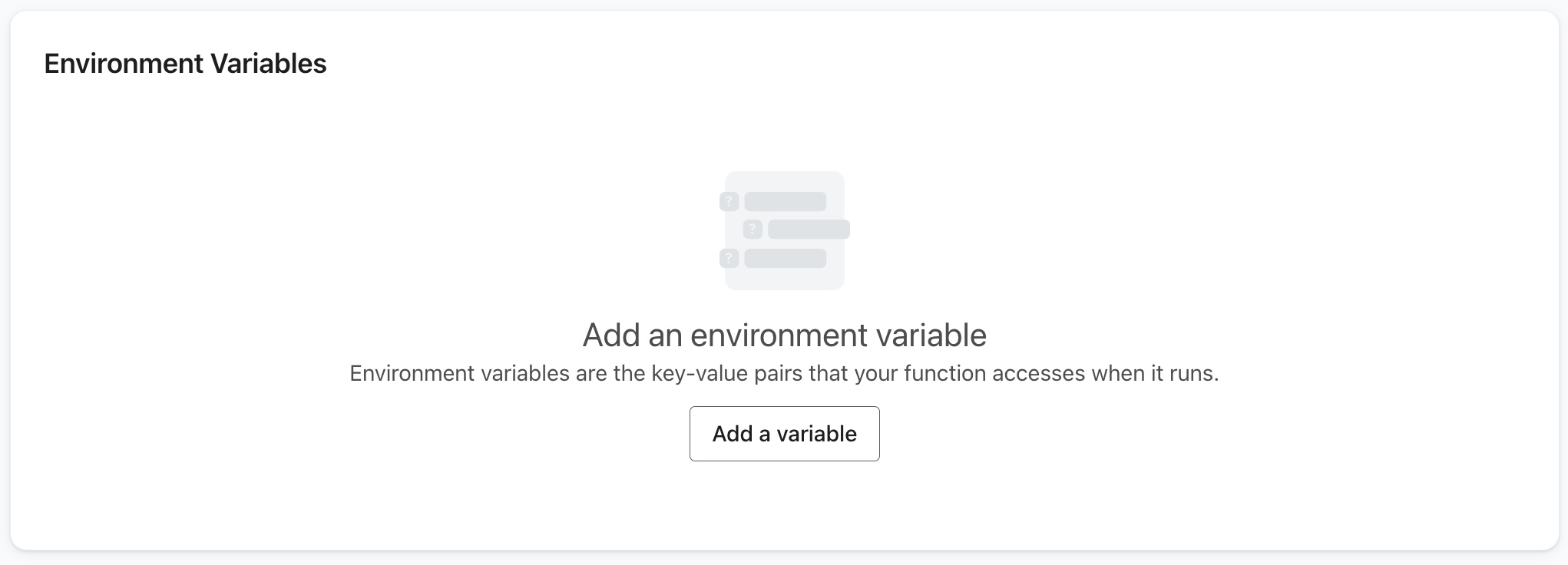Click the top question mark icon in illustration
This screenshot has height=565, width=1568.
point(728,200)
